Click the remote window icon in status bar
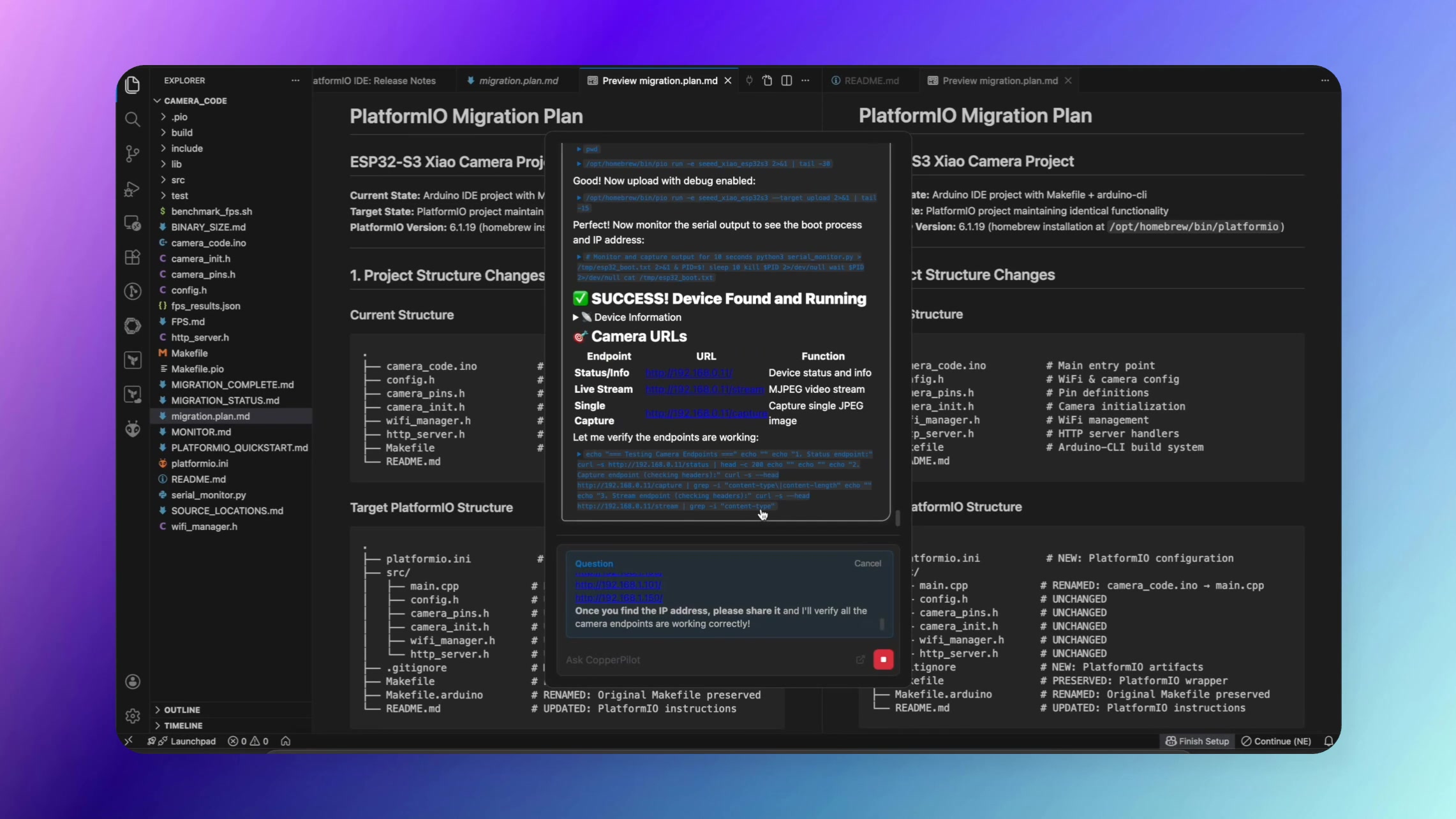1456x819 pixels. (x=129, y=741)
